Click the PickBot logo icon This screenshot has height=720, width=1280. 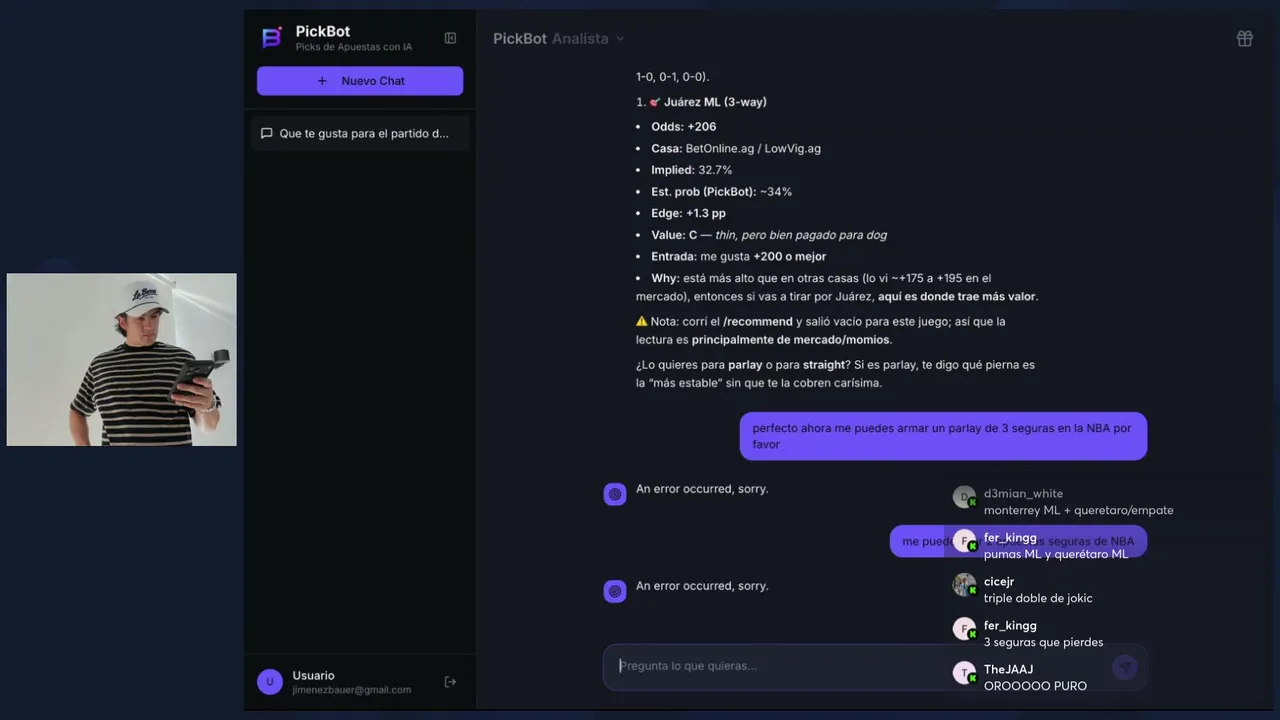click(272, 38)
